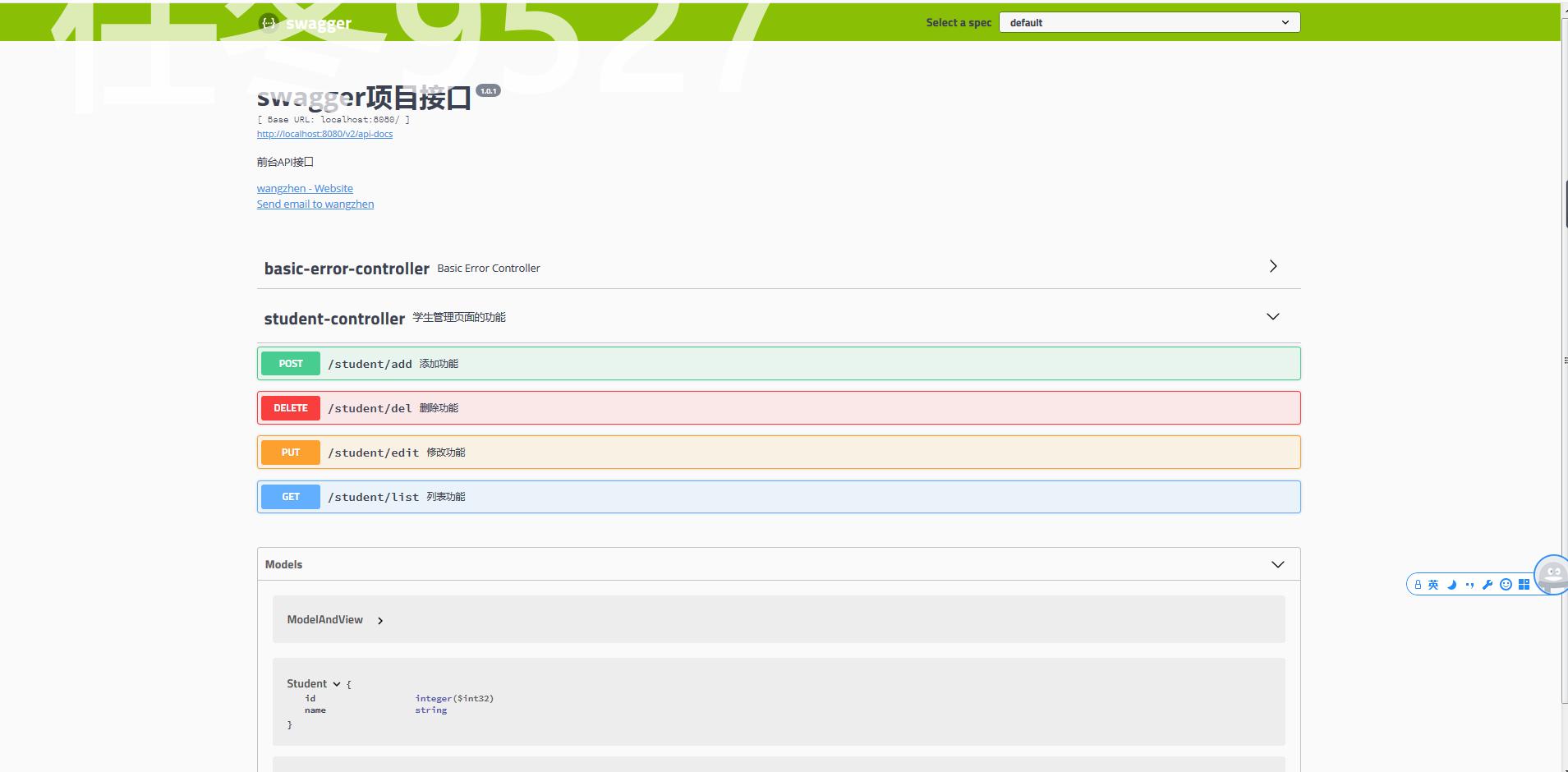Click the student-controller heading
This screenshot has width=1568, height=772.
pyautogui.click(x=334, y=319)
